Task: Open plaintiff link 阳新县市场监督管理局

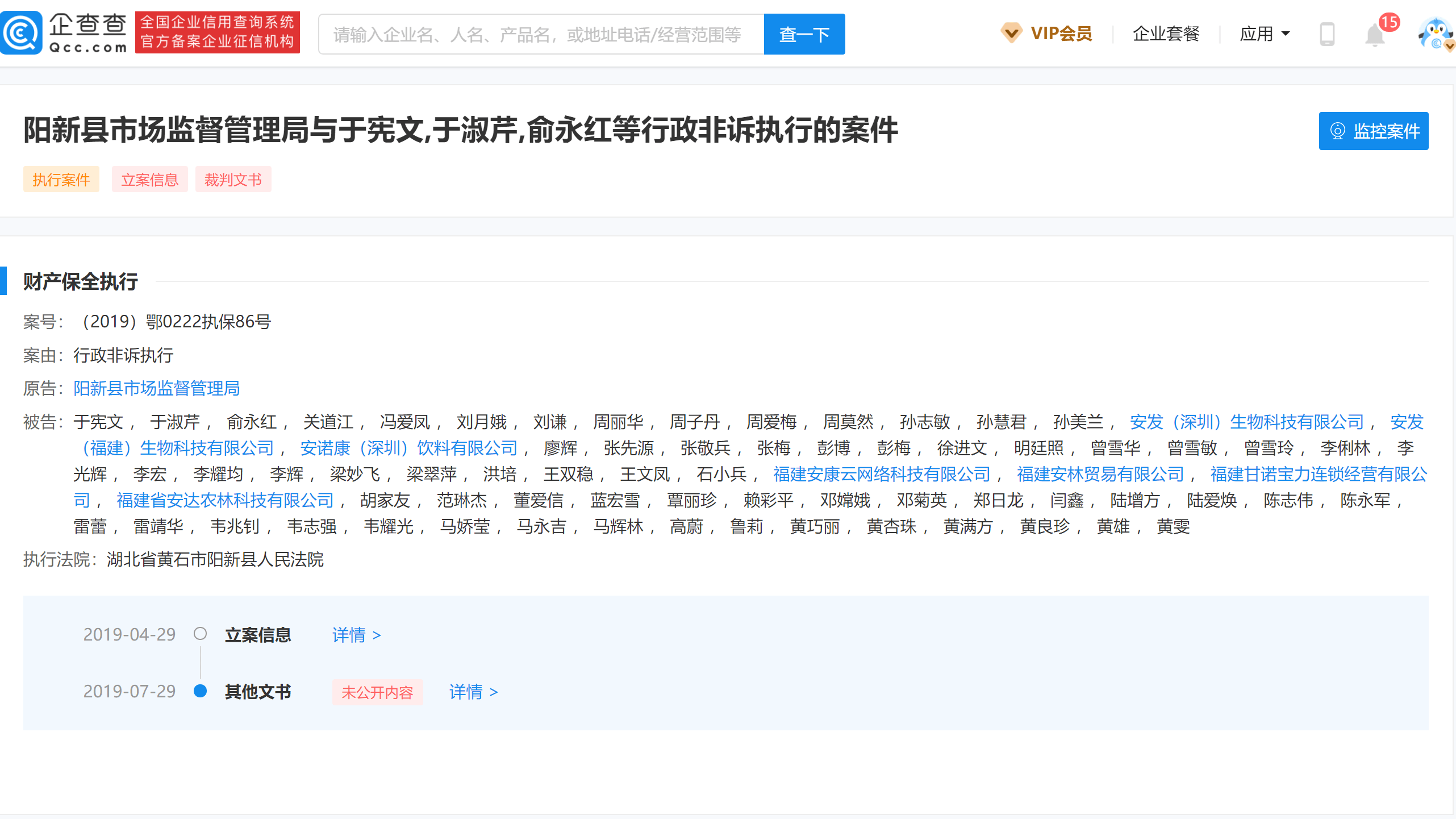Action: [x=157, y=388]
